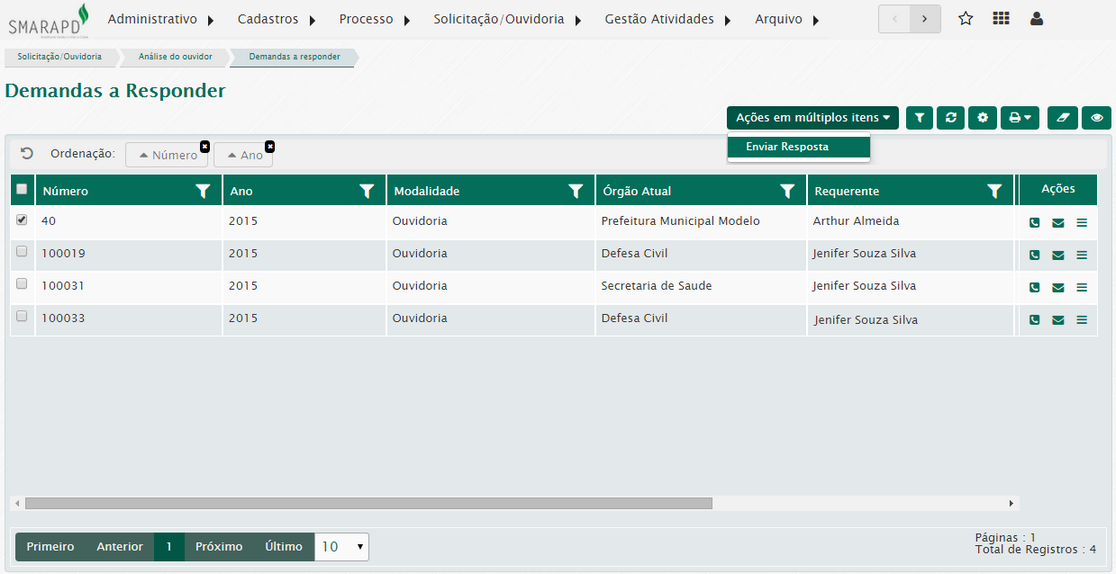Go to Próximo page

point(219,547)
